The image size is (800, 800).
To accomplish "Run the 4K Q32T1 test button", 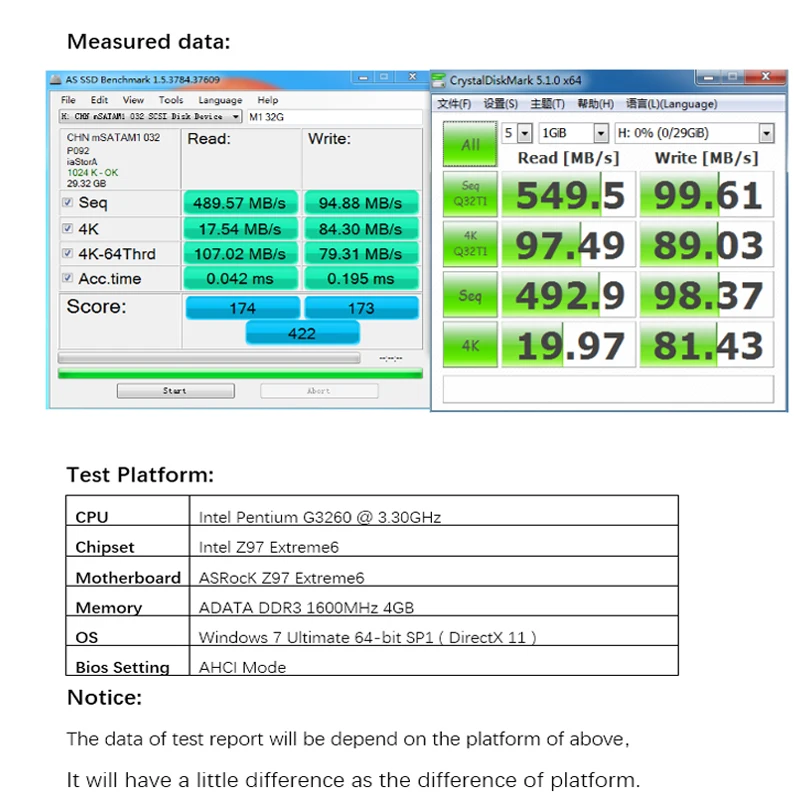I will [470, 244].
